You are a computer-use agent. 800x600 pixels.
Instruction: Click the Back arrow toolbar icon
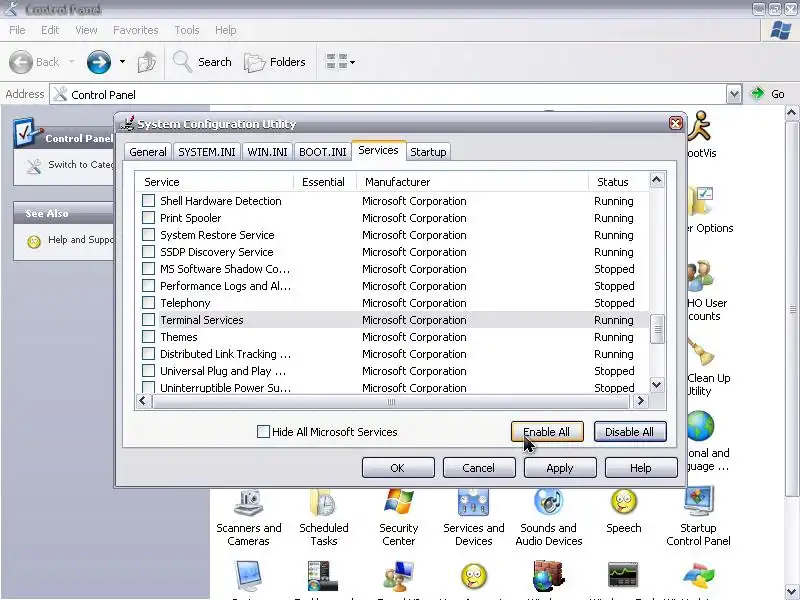(x=21, y=62)
